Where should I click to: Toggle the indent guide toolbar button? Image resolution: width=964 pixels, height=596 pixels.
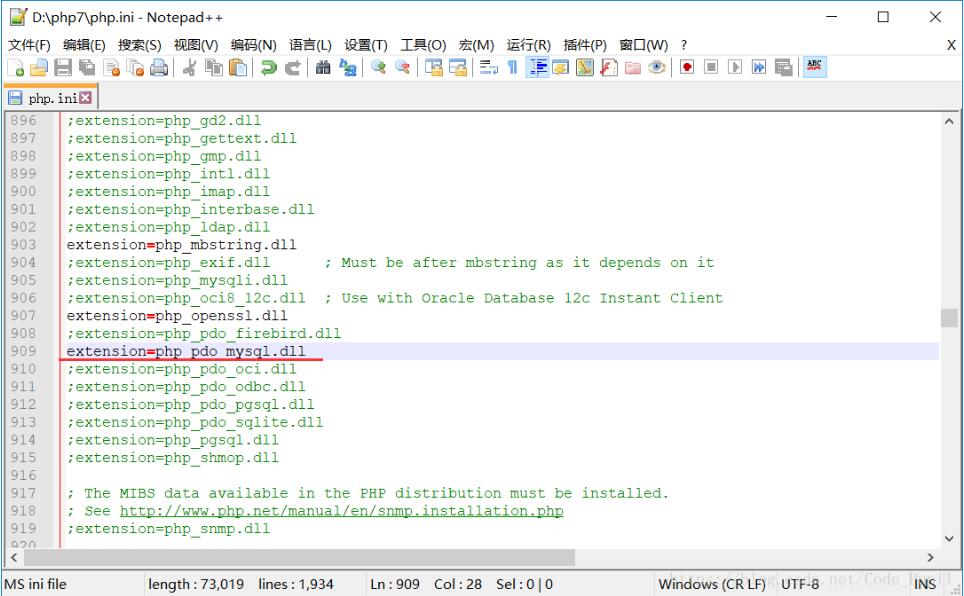[x=537, y=67]
